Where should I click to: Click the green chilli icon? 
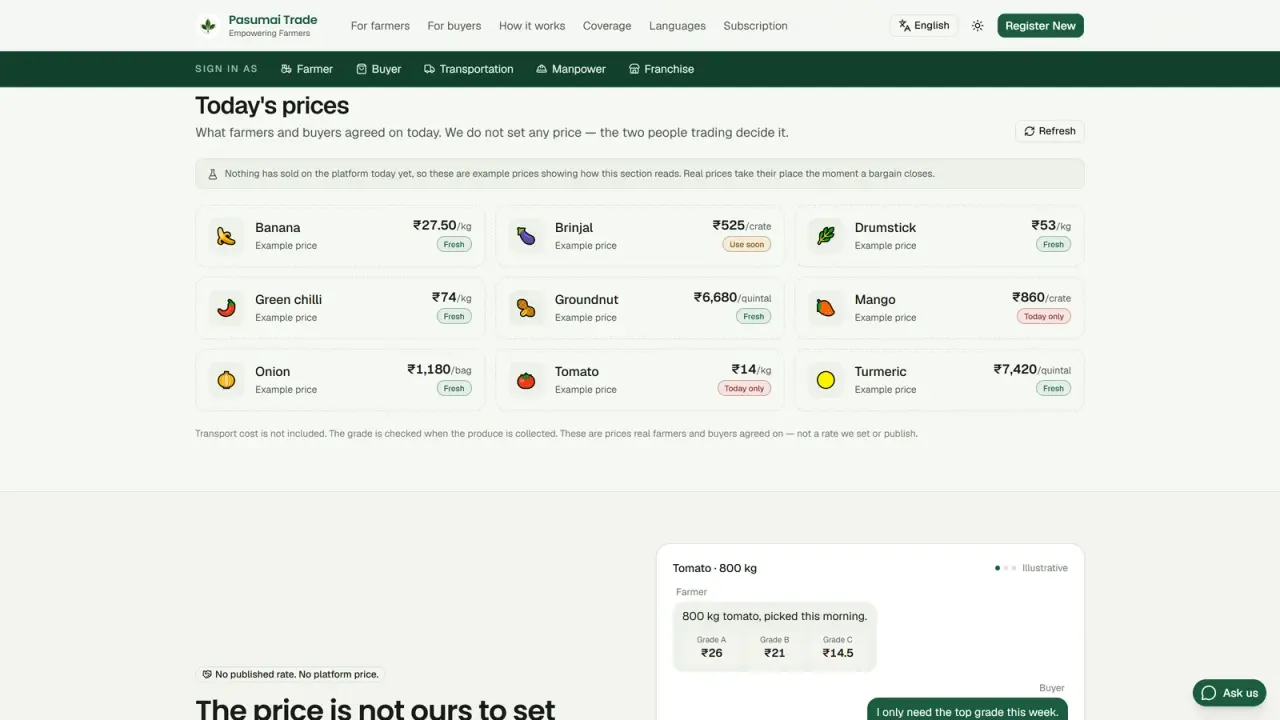pyautogui.click(x=227, y=308)
